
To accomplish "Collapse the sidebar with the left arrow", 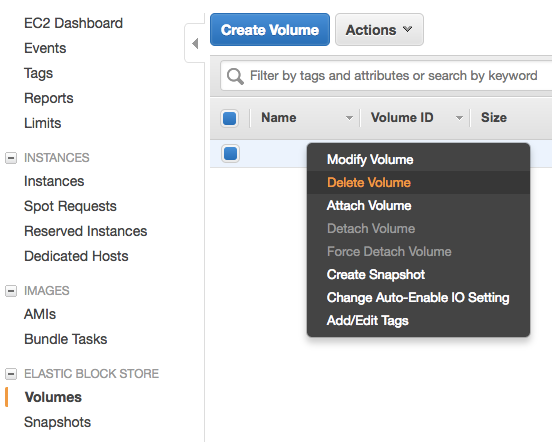I will coord(195,43).
